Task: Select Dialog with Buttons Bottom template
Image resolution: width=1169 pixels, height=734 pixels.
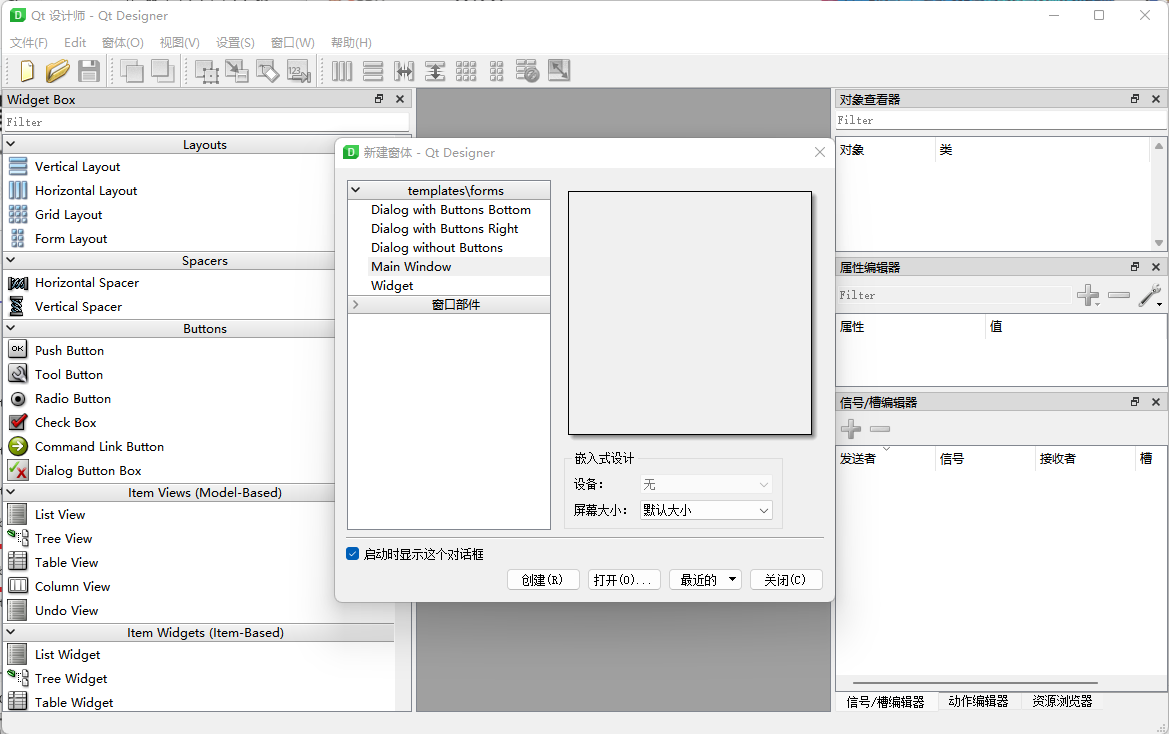Action: click(449, 209)
